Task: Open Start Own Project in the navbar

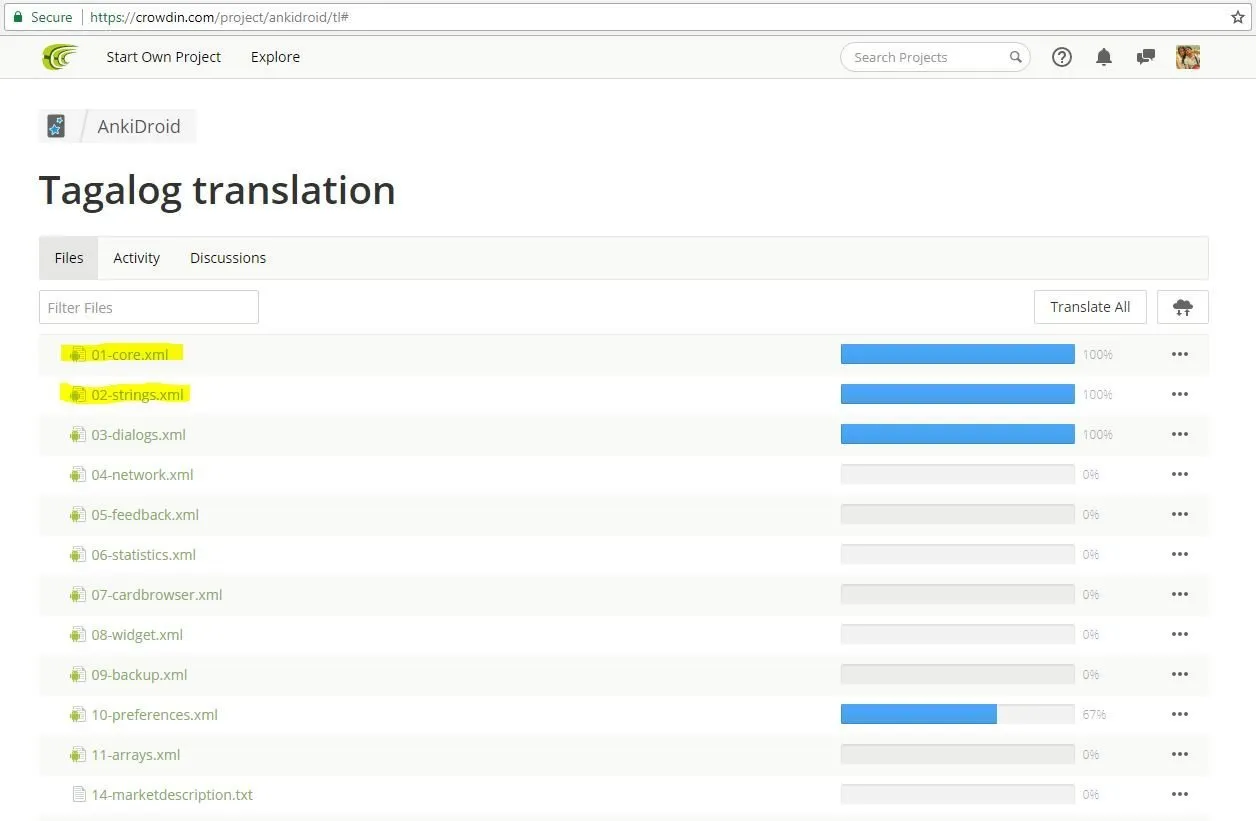Action: (x=164, y=57)
